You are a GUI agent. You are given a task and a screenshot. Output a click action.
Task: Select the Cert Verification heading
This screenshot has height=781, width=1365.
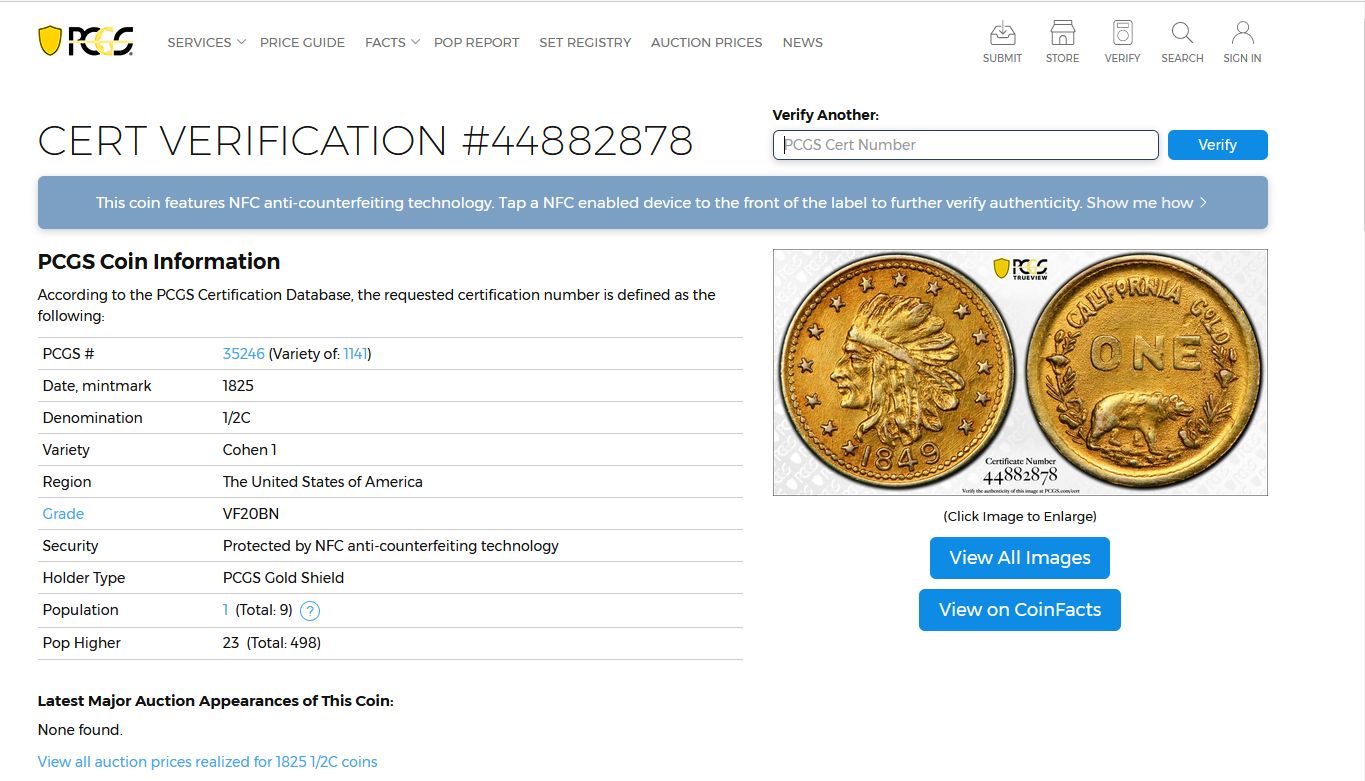(365, 141)
